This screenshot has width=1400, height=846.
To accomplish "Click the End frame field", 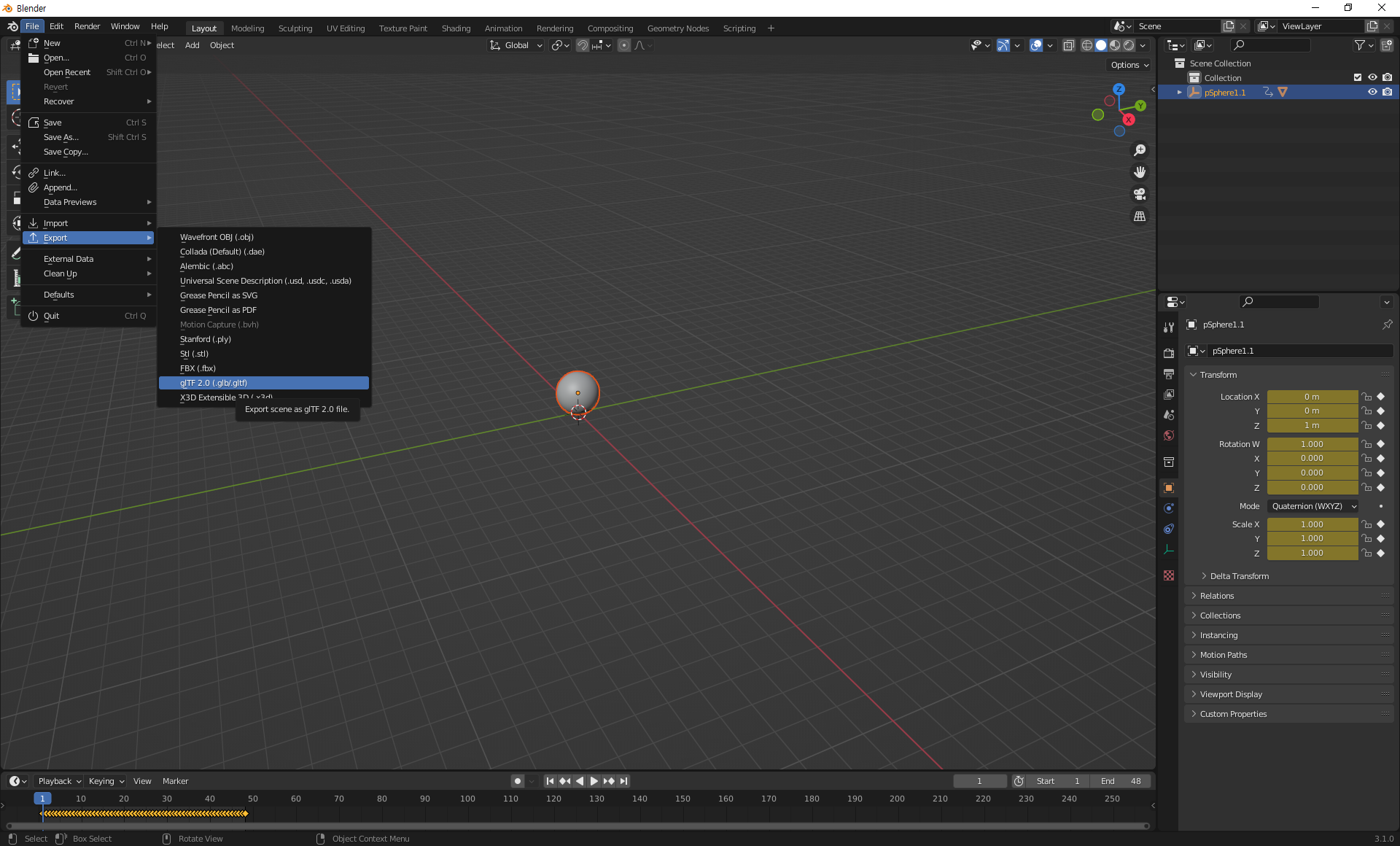I will click(x=1121, y=781).
